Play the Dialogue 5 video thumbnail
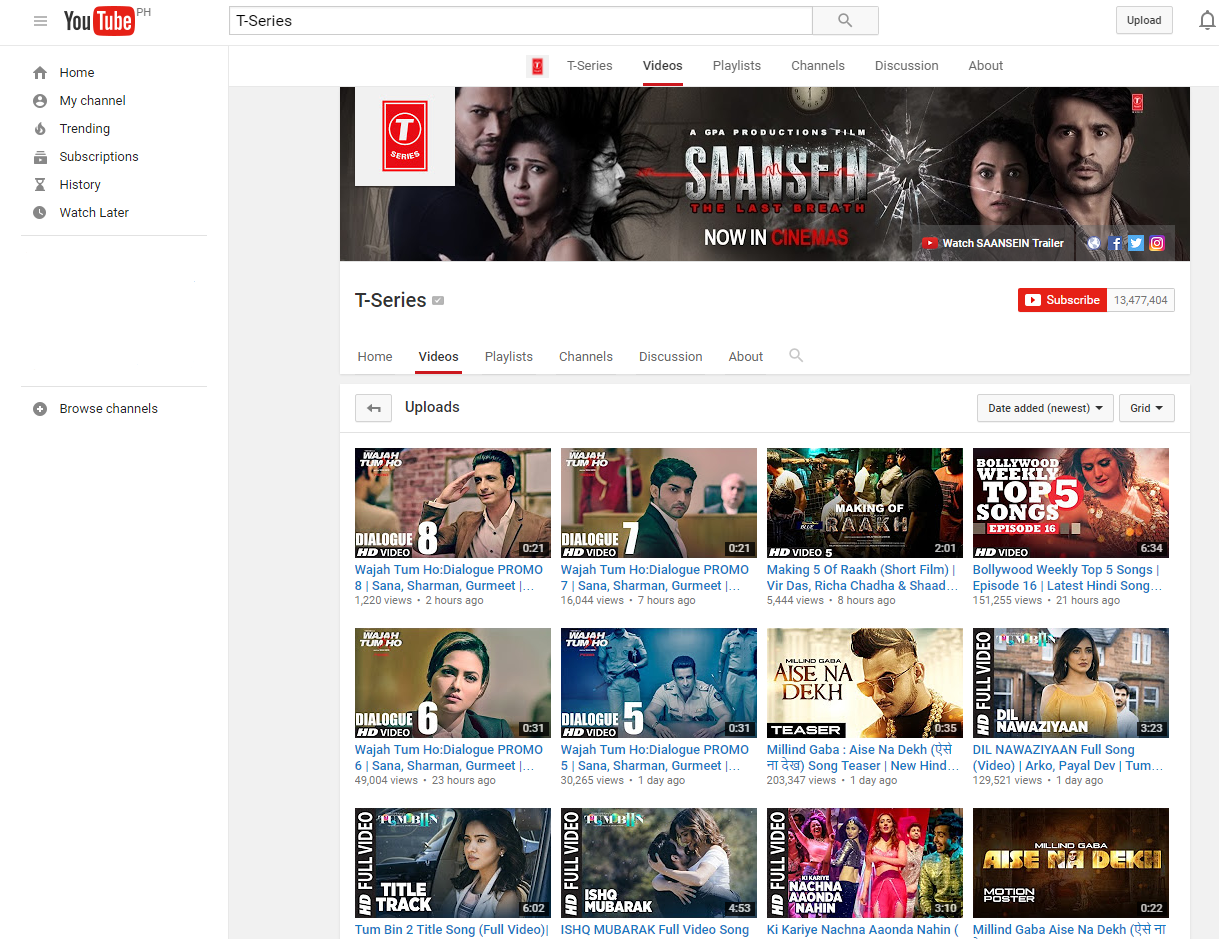The height and width of the screenshot is (939, 1219). (x=659, y=683)
